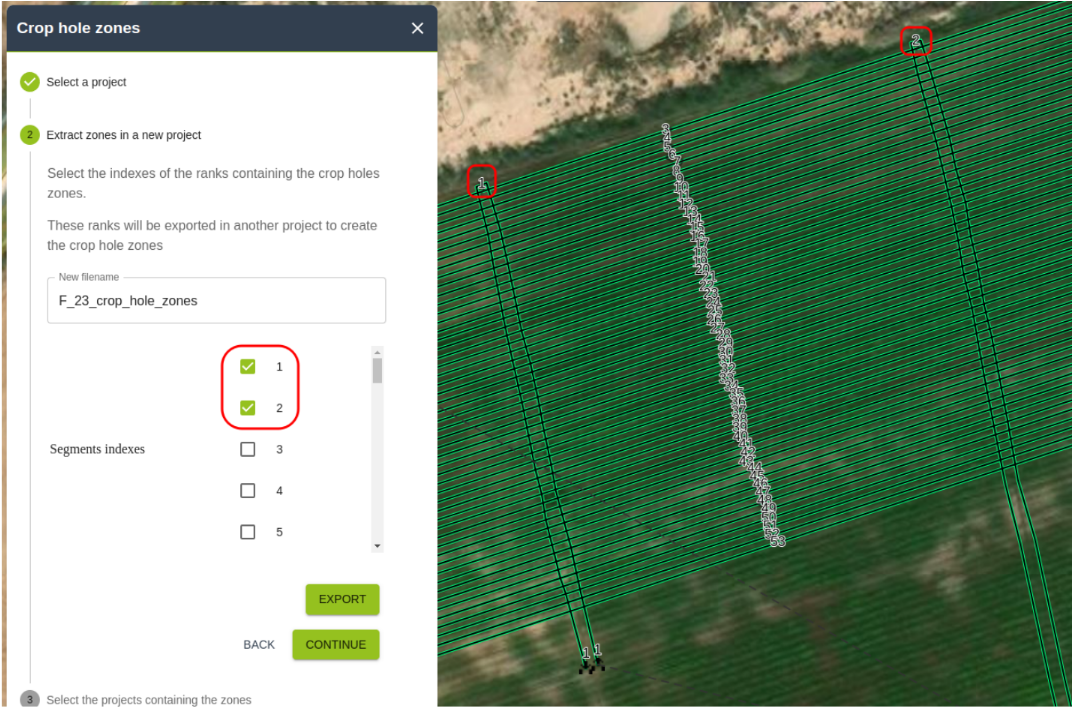This screenshot has height=707, width=1077.
Task: Uncheck segment index 1 checkbox
Action: tap(248, 367)
